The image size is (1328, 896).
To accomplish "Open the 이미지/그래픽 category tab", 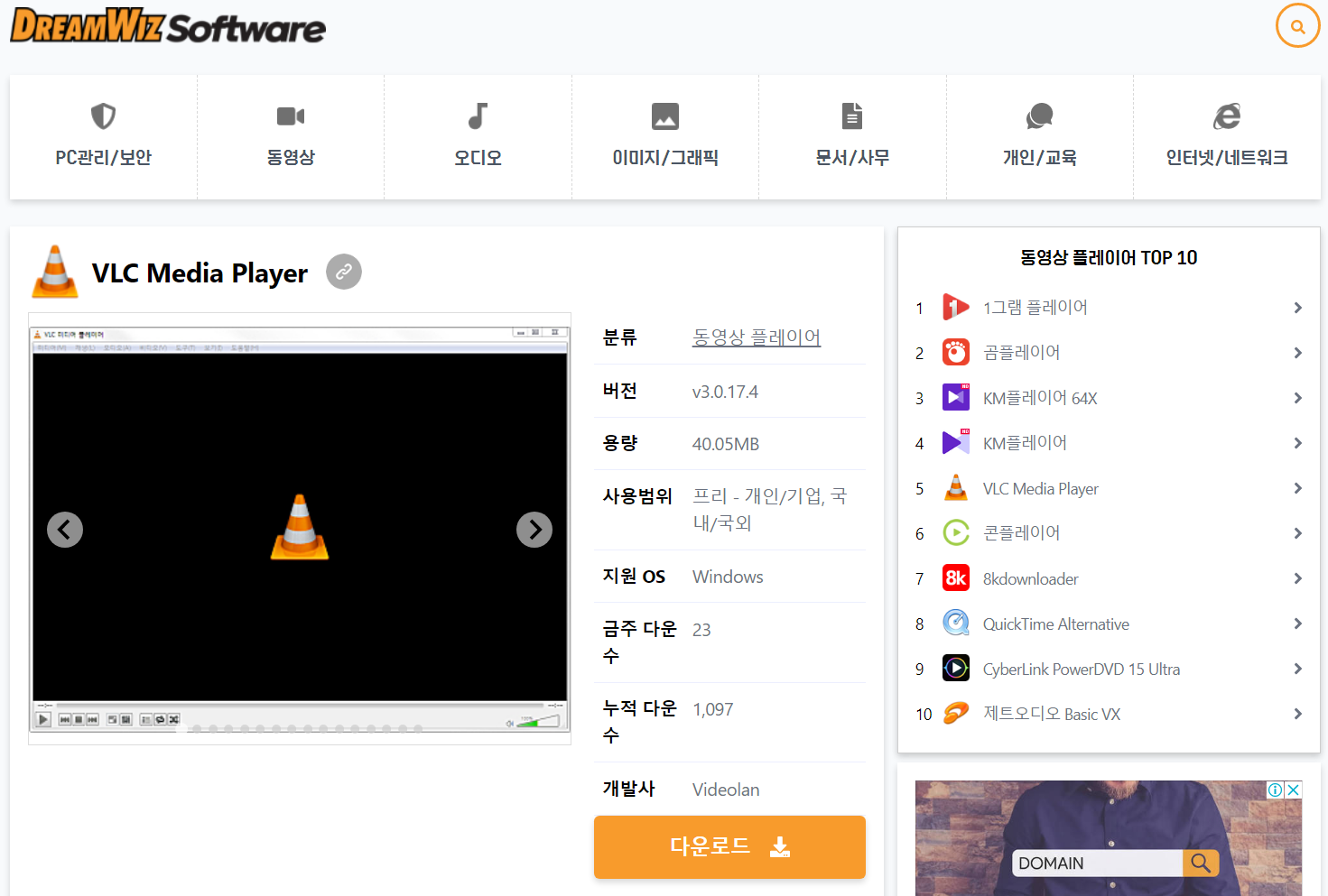I will [x=665, y=137].
